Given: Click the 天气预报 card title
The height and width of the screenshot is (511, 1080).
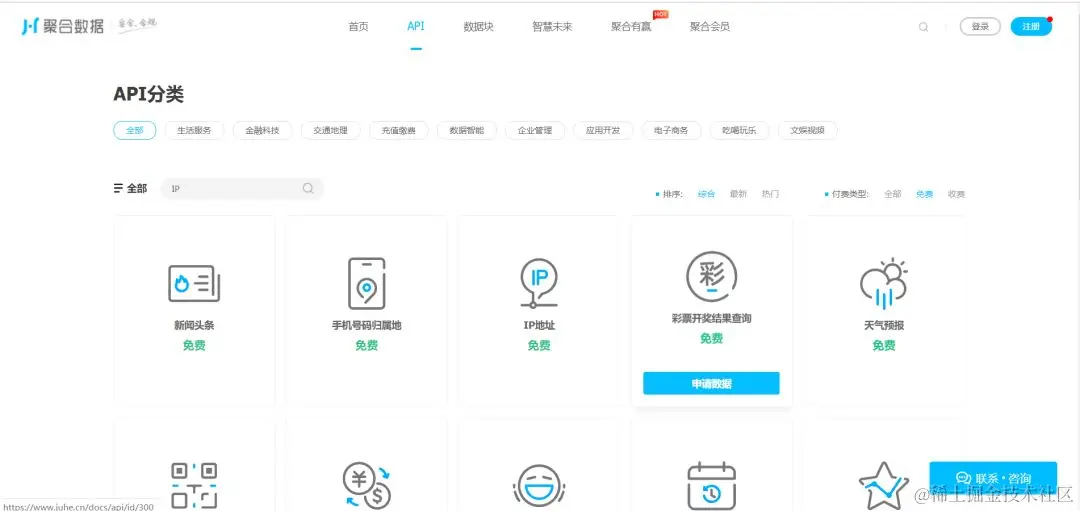Looking at the screenshot, I should (884, 325).
